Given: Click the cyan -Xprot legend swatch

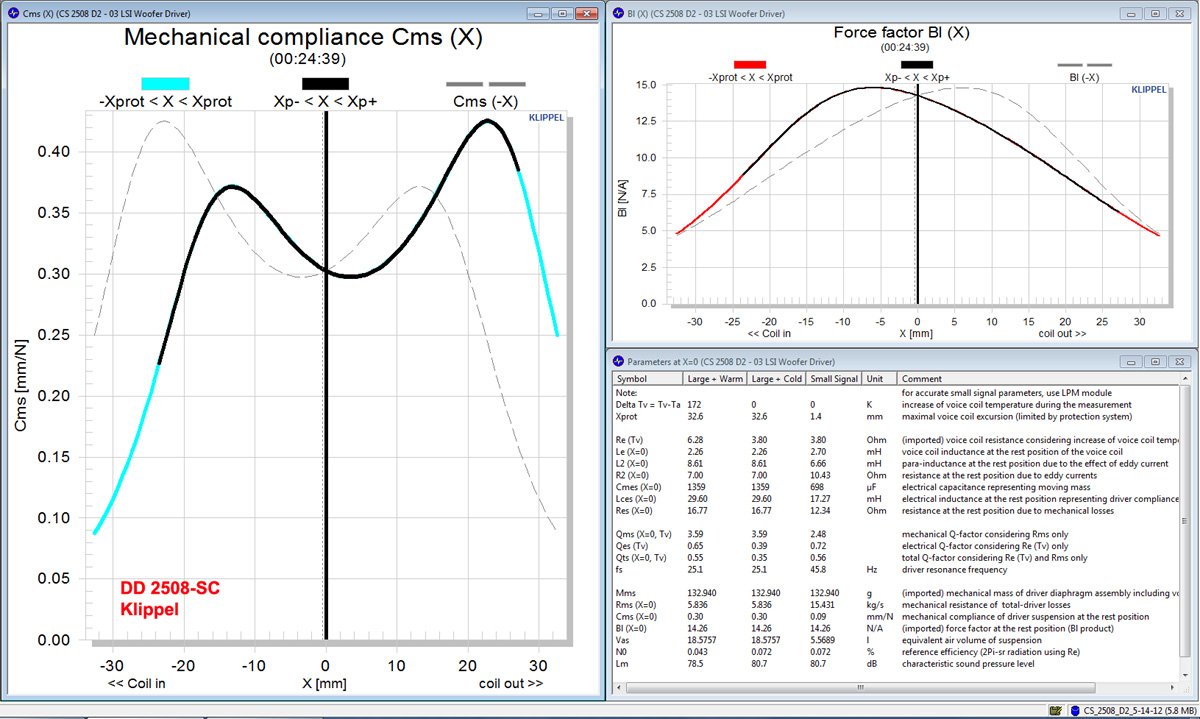Looking at the screenshot, I should click(165, 84).
